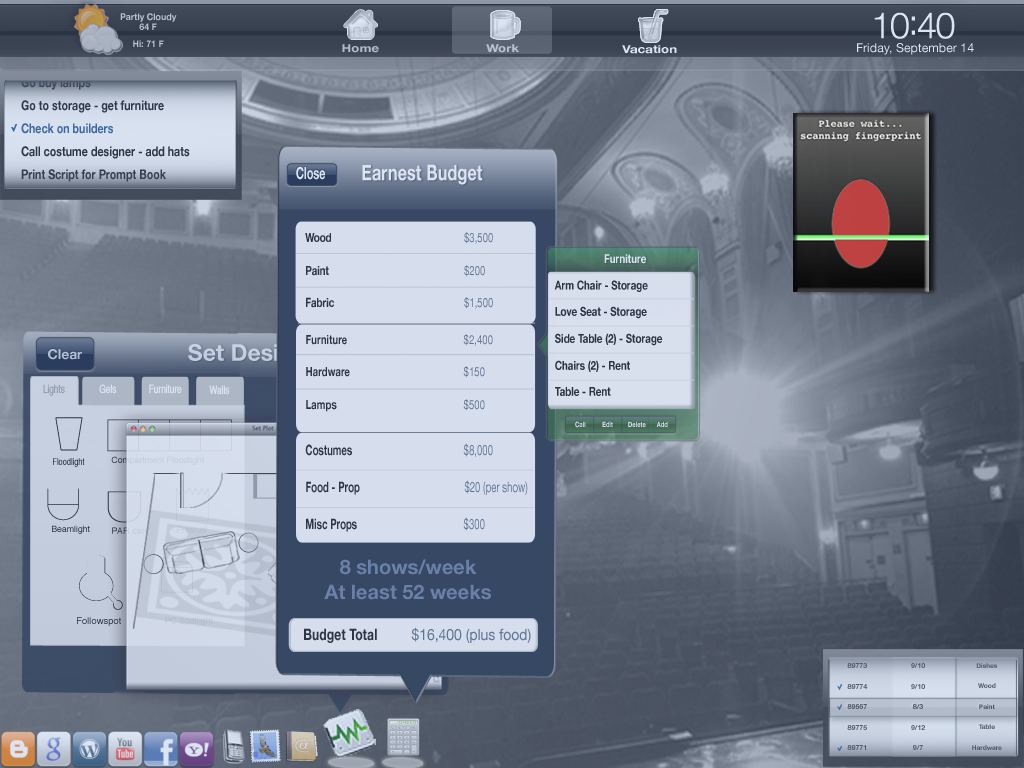Select Arm Chair - Storage in Furniture list
This screenshot has height=768, width=1024.
[620, 285]
